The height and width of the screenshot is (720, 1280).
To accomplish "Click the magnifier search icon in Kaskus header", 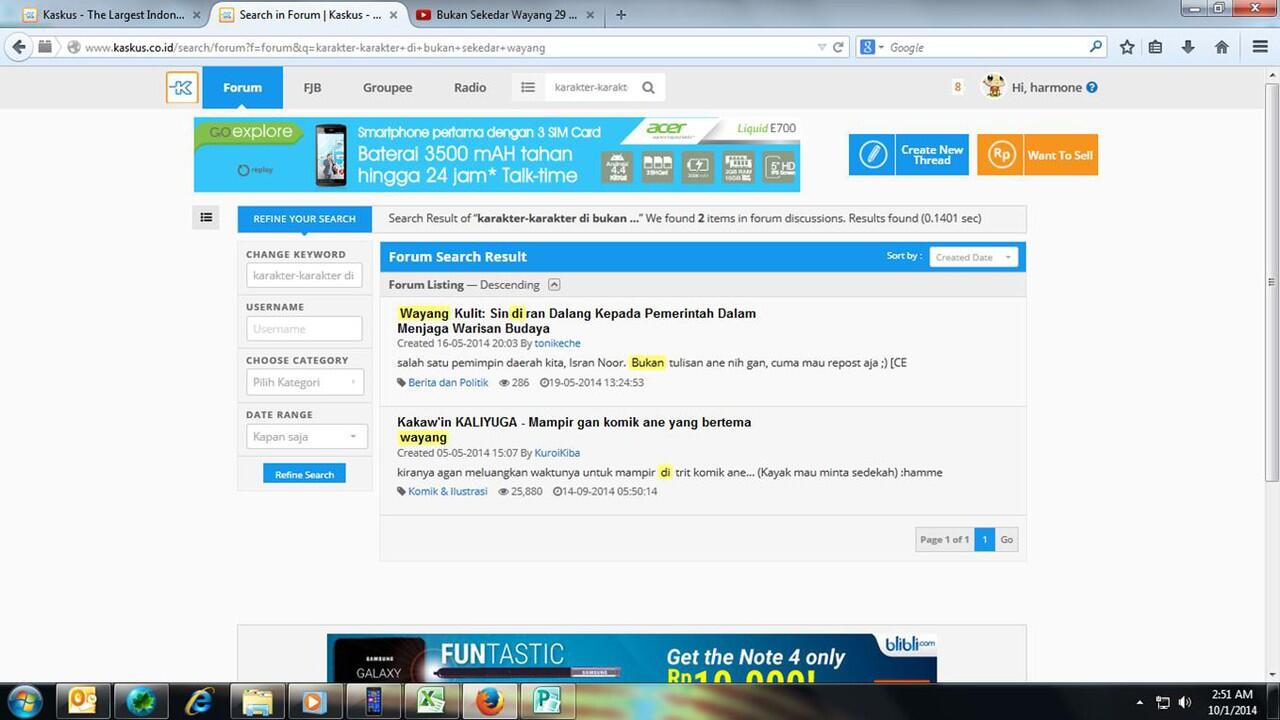I will [648, 88].
